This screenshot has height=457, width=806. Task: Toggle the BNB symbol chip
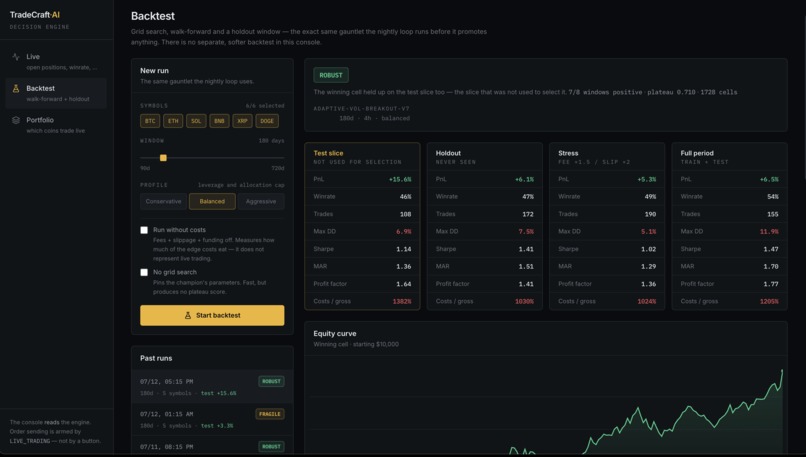219,121
